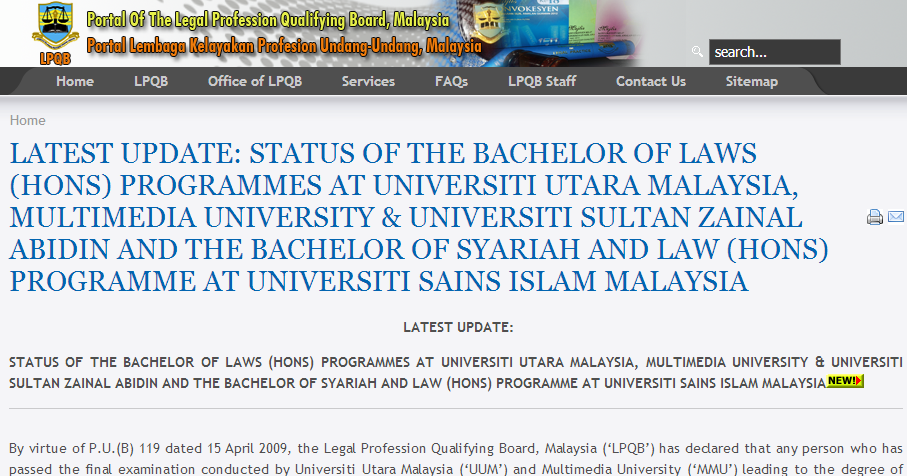This screenshot has height=476, width=907.
Task: Open the FAQs menu item
Action: [451, 82]
